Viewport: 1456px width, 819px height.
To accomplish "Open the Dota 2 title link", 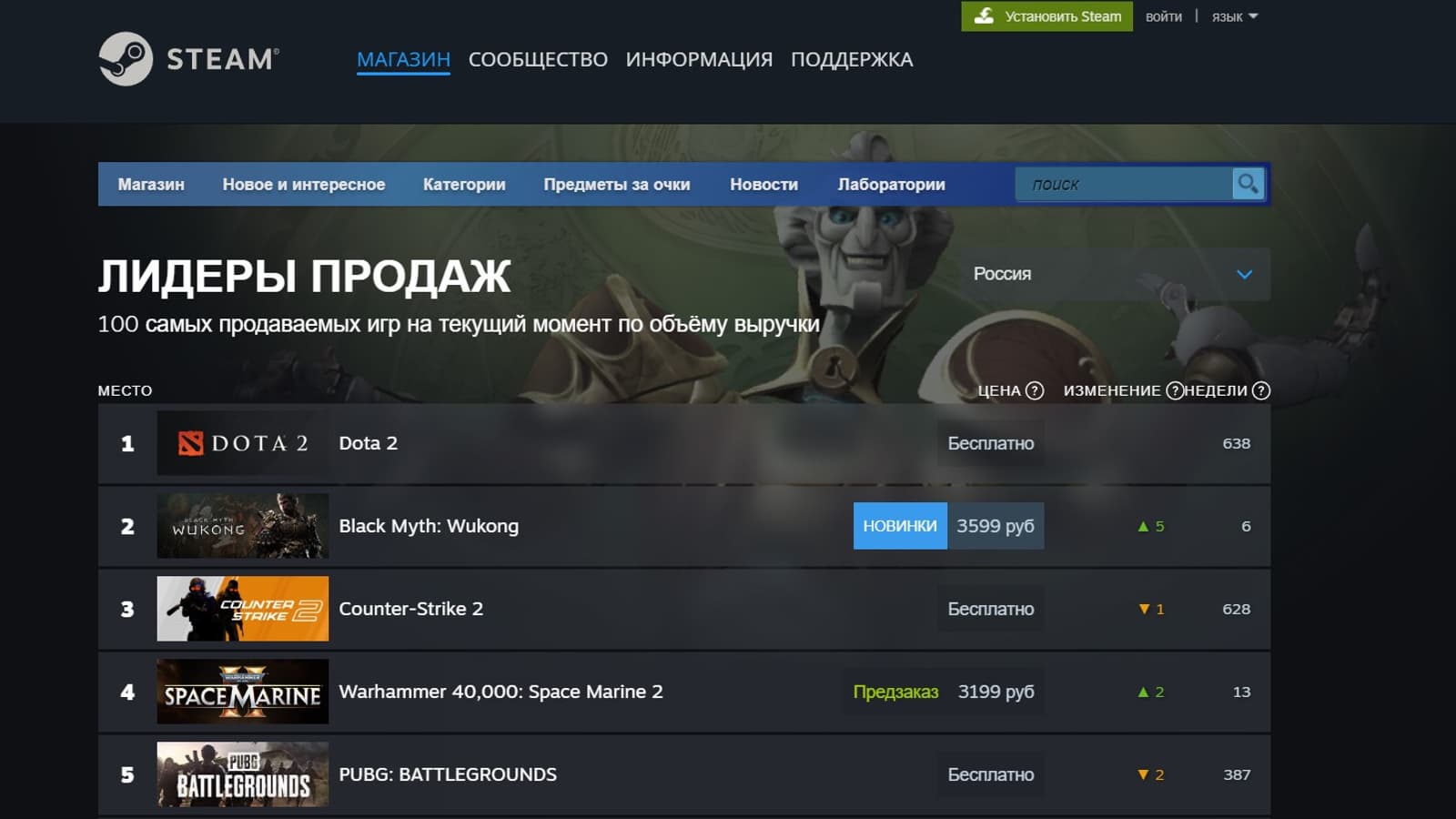I will 368,443.
